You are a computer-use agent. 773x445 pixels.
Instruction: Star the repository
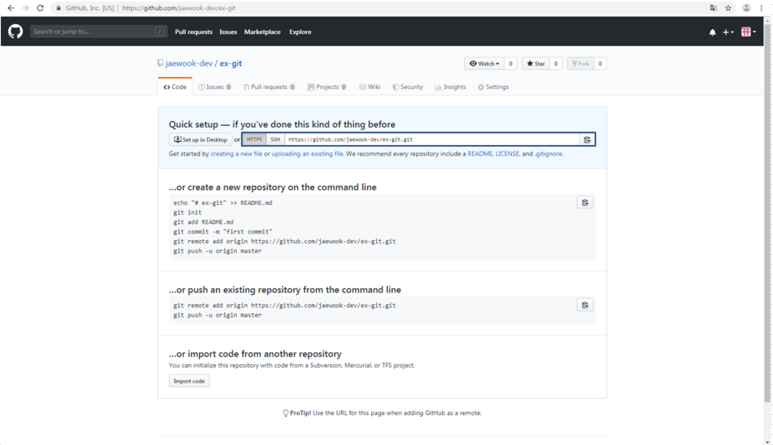pyautogui.click(x=536, y=64)
